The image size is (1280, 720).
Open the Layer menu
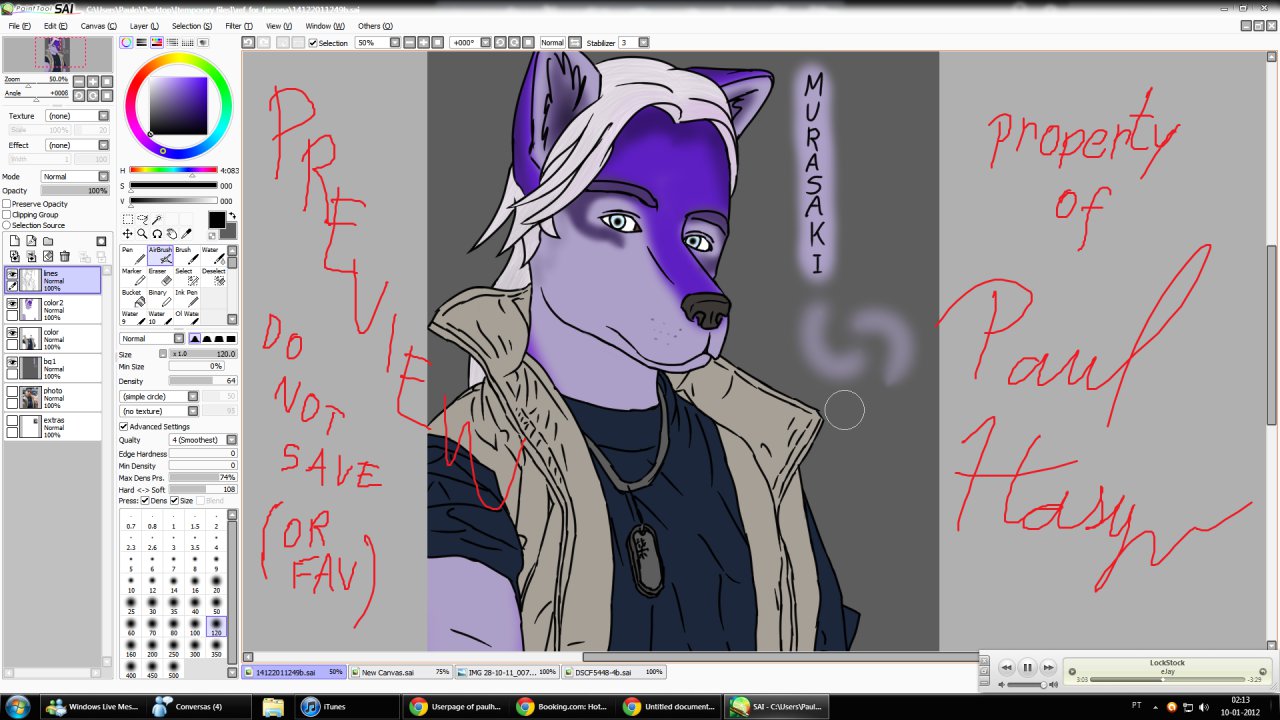point(144,26)
